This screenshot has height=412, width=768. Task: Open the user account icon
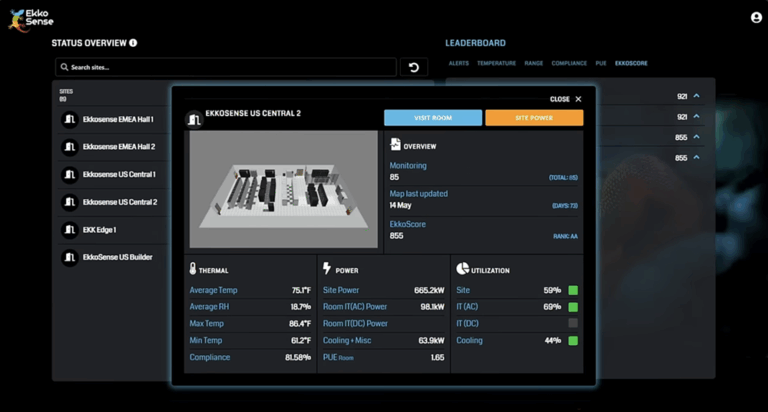[x=756, y=18]
